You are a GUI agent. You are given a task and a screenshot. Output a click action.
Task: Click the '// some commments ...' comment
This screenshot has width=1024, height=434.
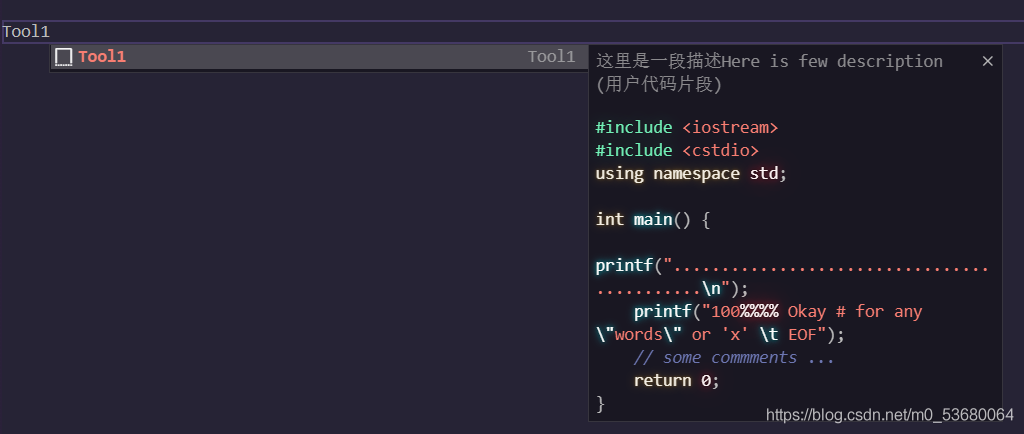734,358
